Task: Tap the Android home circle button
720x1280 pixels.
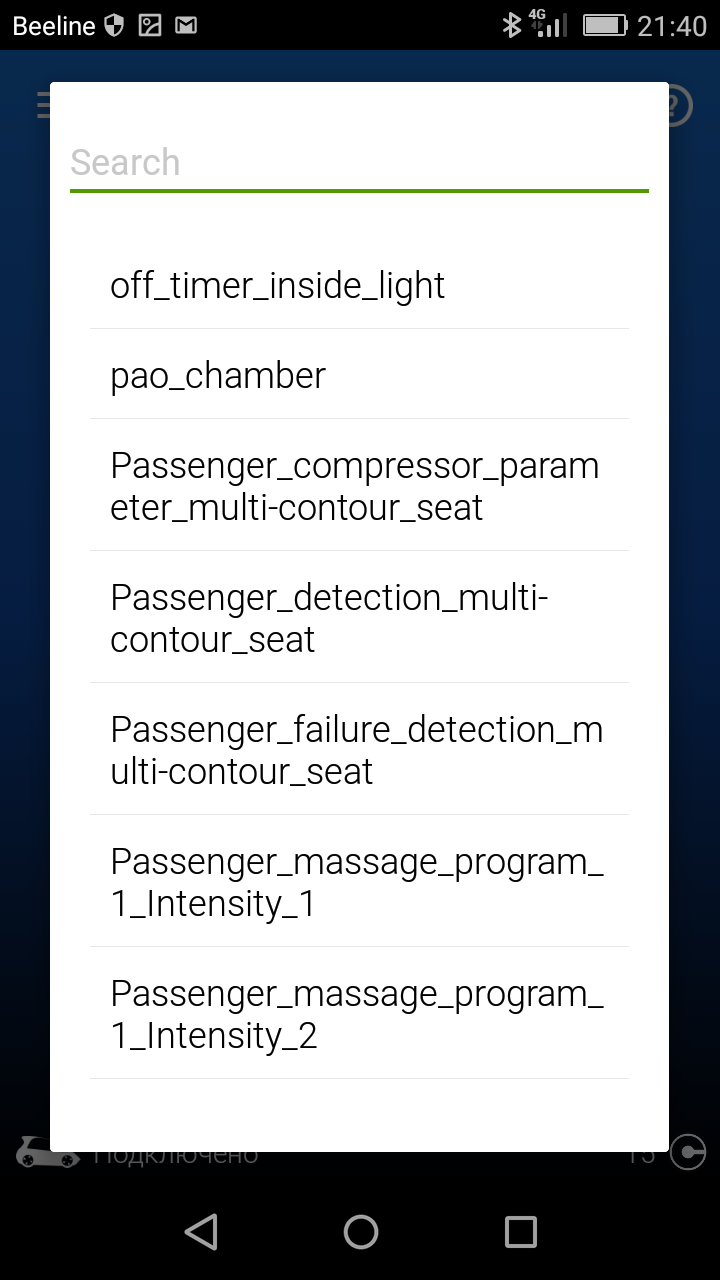Action: [x=360, y=1232]
